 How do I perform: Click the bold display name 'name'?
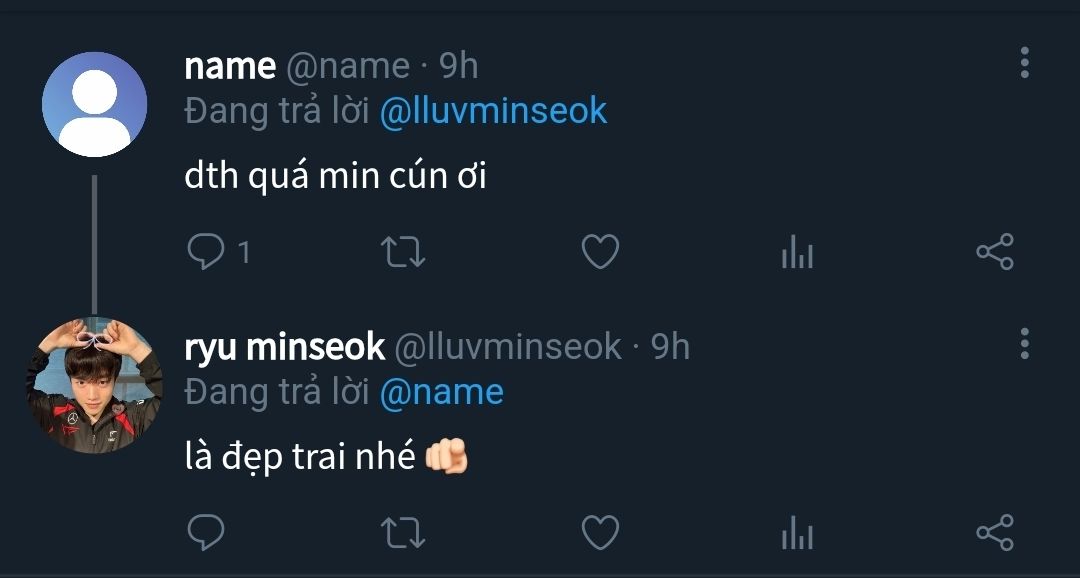click(x=230, y=66)
